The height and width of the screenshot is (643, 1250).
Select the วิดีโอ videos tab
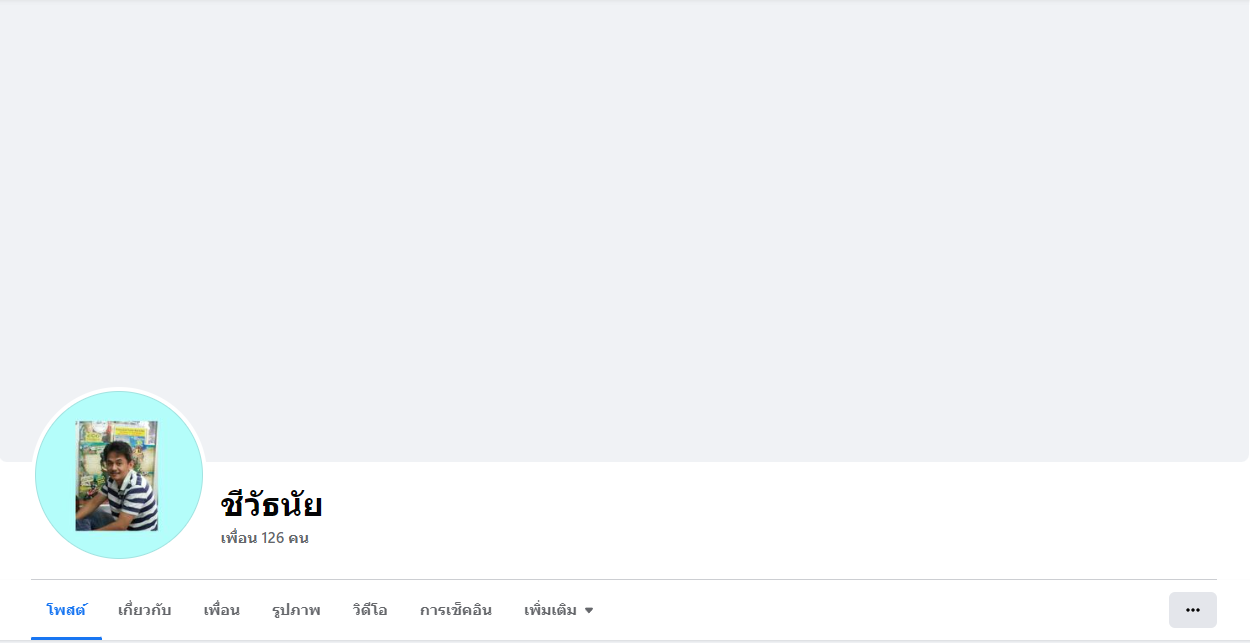[370, 610]
